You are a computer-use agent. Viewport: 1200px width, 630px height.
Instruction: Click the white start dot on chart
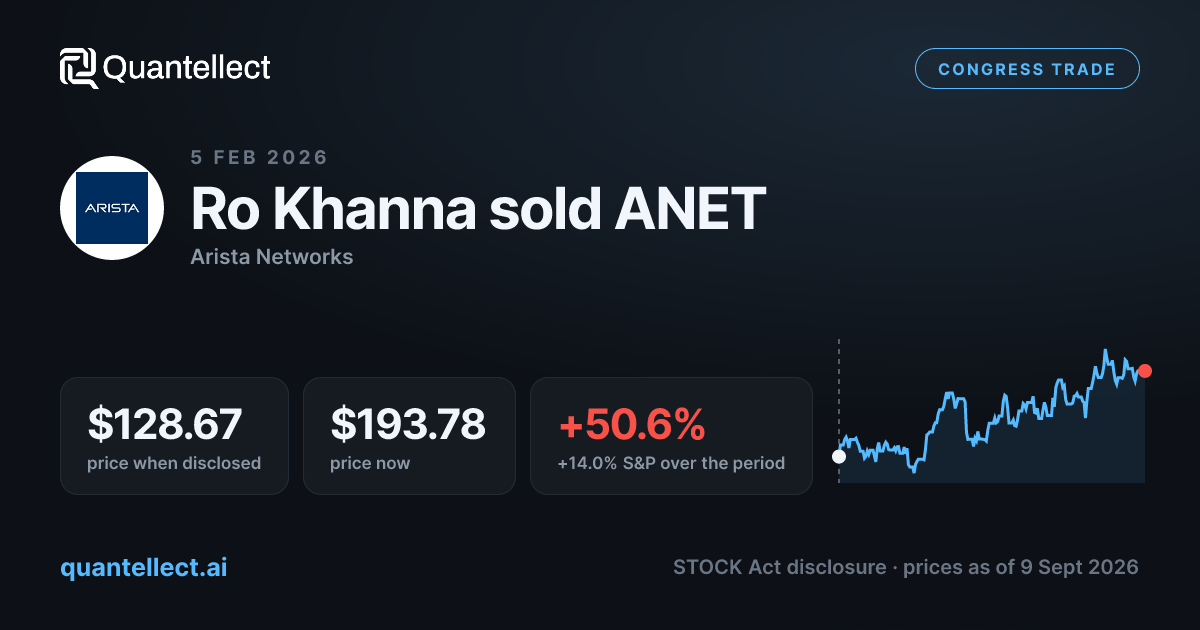tap(839, 457)
